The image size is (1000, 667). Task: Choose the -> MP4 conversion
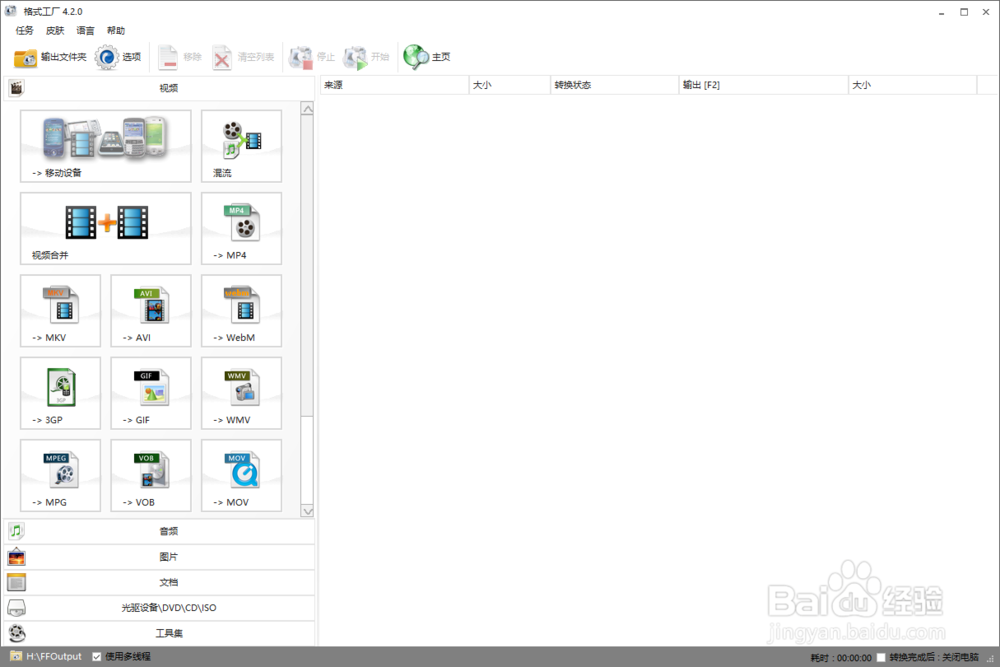click(241, 228)
